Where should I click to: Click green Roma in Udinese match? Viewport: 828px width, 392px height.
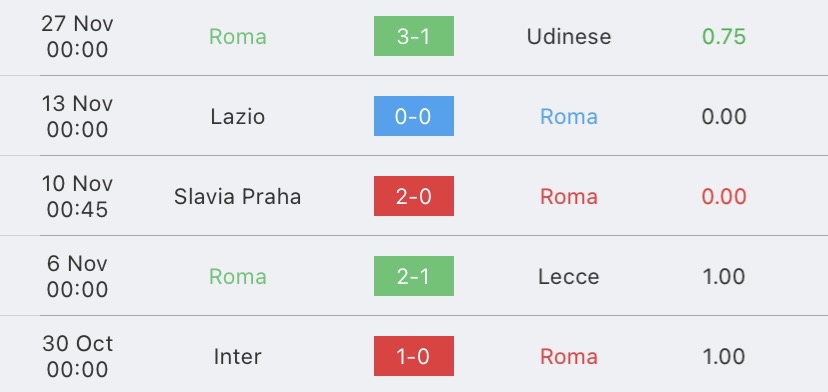pyautogui.click(x=238, y=36)
